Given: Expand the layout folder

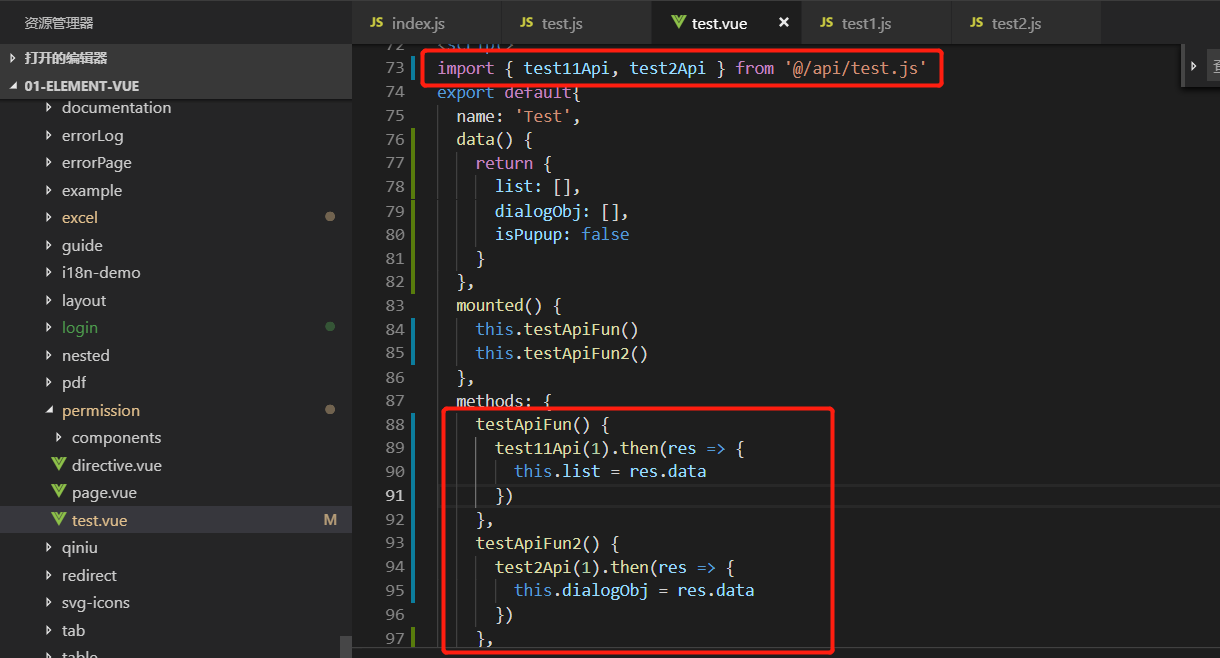Looking at the screenshot, I should 50,300.
